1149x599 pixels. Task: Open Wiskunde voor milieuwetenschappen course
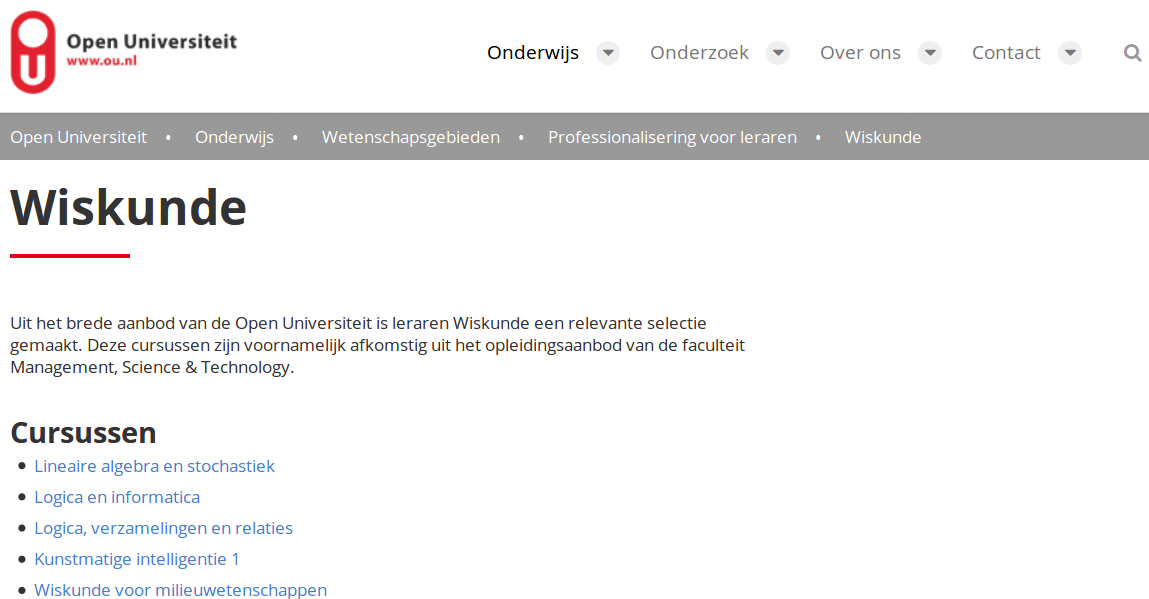click(181, 589)
